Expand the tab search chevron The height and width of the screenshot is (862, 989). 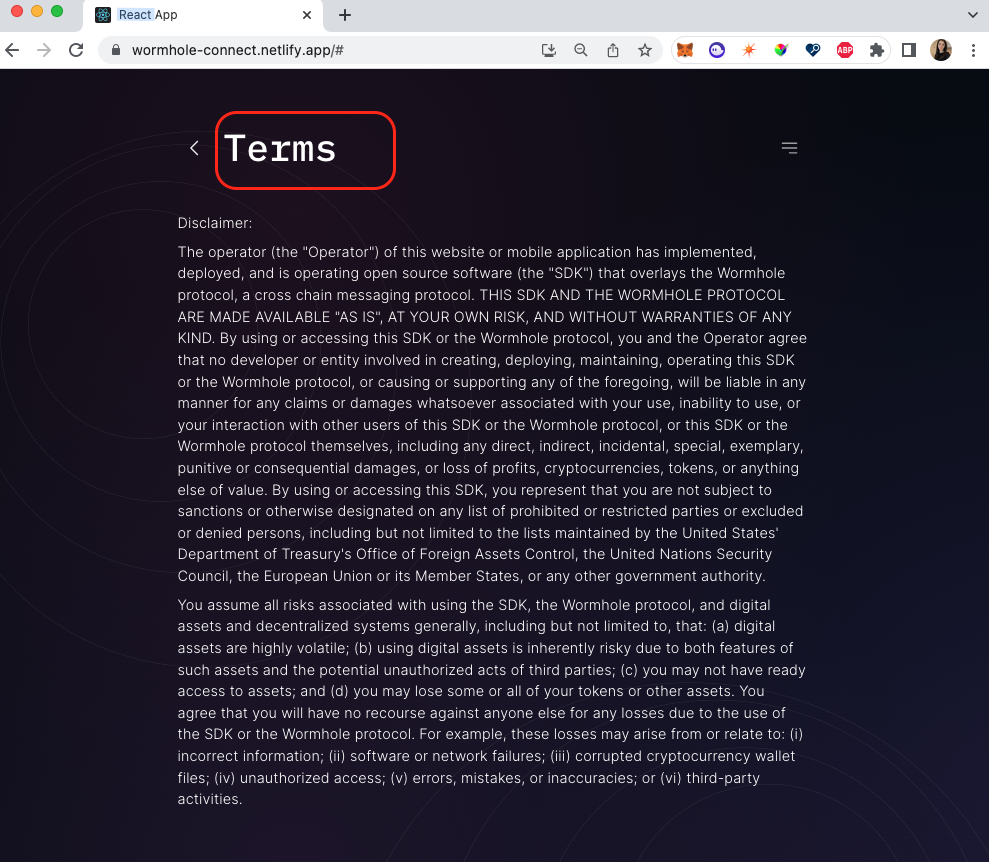tap(973, 15)
